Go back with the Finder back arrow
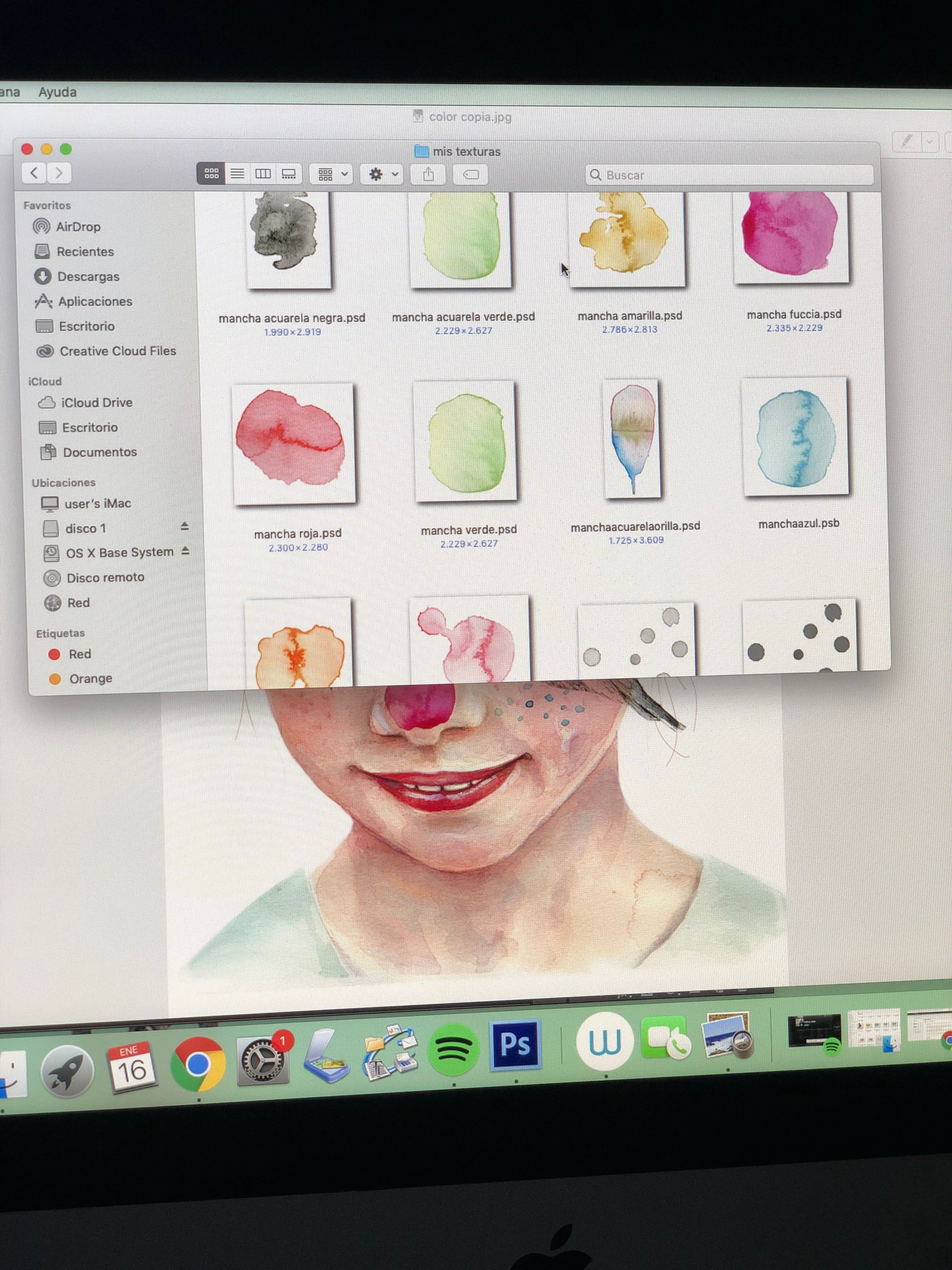Viewport: 952px width, 1270px height. tap(34, 173)
